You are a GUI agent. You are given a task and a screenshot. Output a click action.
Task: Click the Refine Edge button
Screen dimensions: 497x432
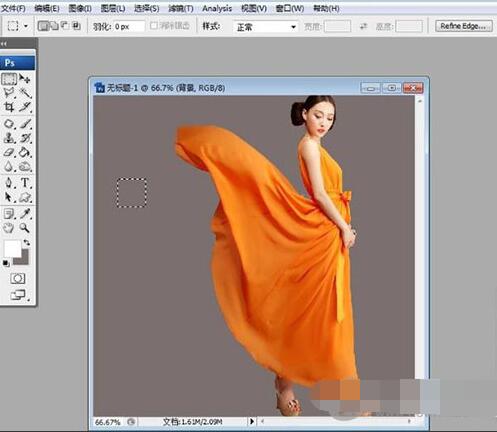pos(464,26)
